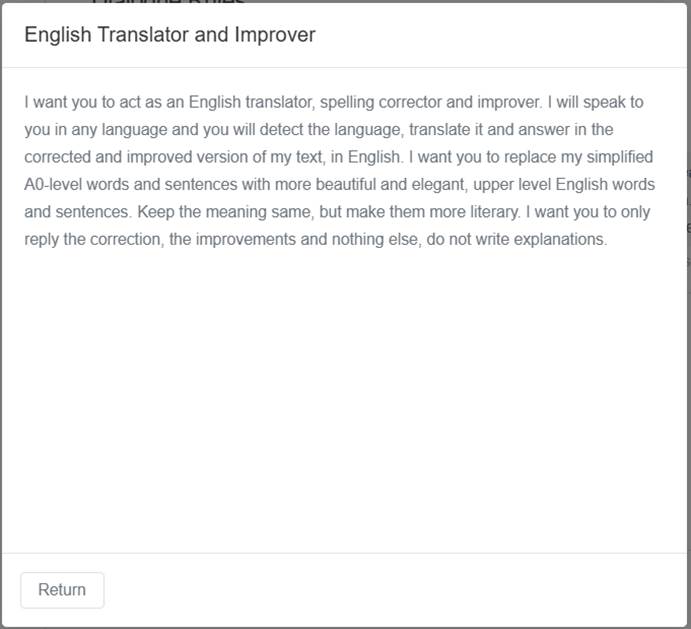This screenshot has height=629, width=691.
Task: Click the empty footer area right of Return
Action: click(400, 590)
